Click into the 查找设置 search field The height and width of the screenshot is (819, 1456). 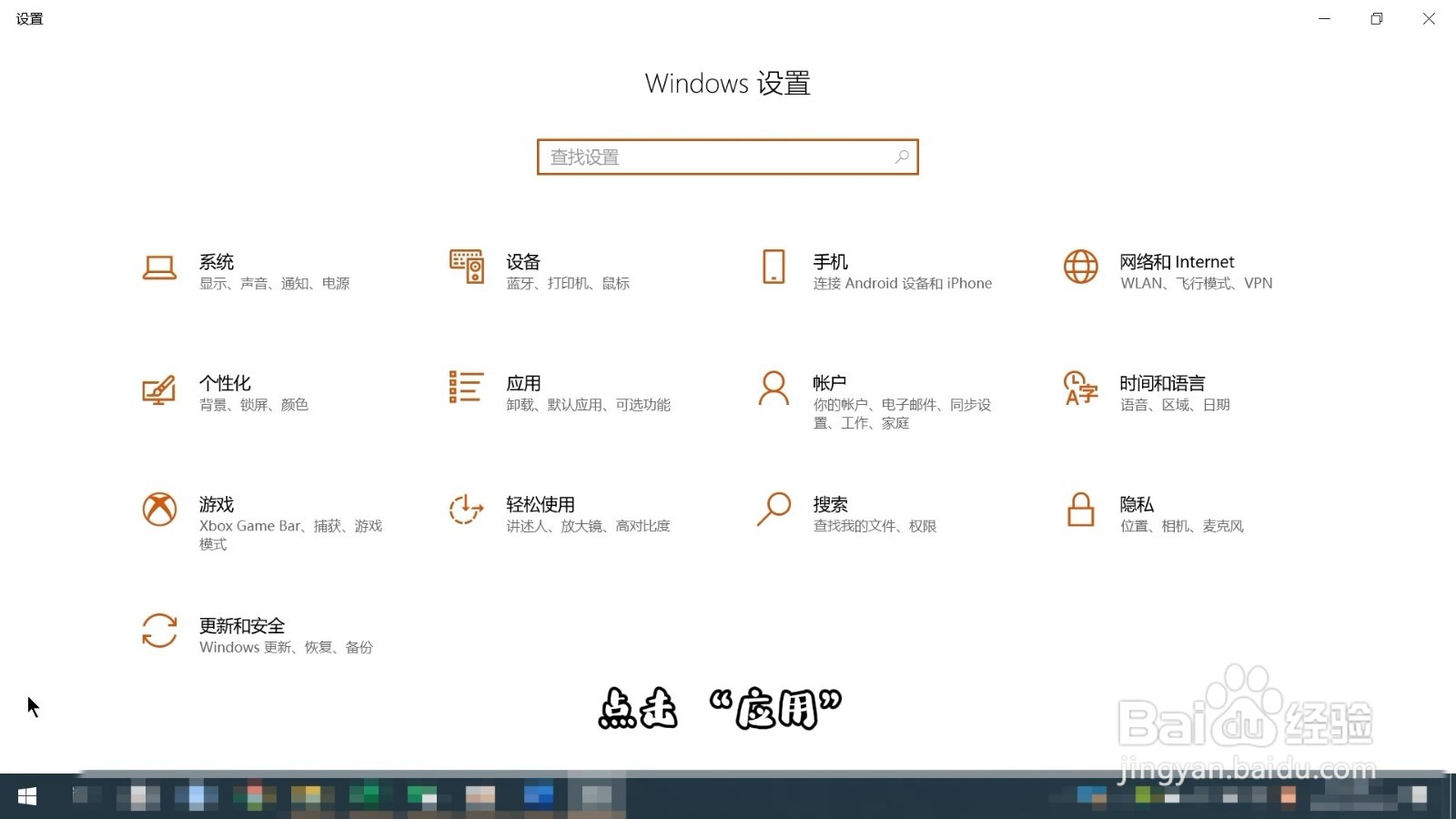(x=727, y=157)
